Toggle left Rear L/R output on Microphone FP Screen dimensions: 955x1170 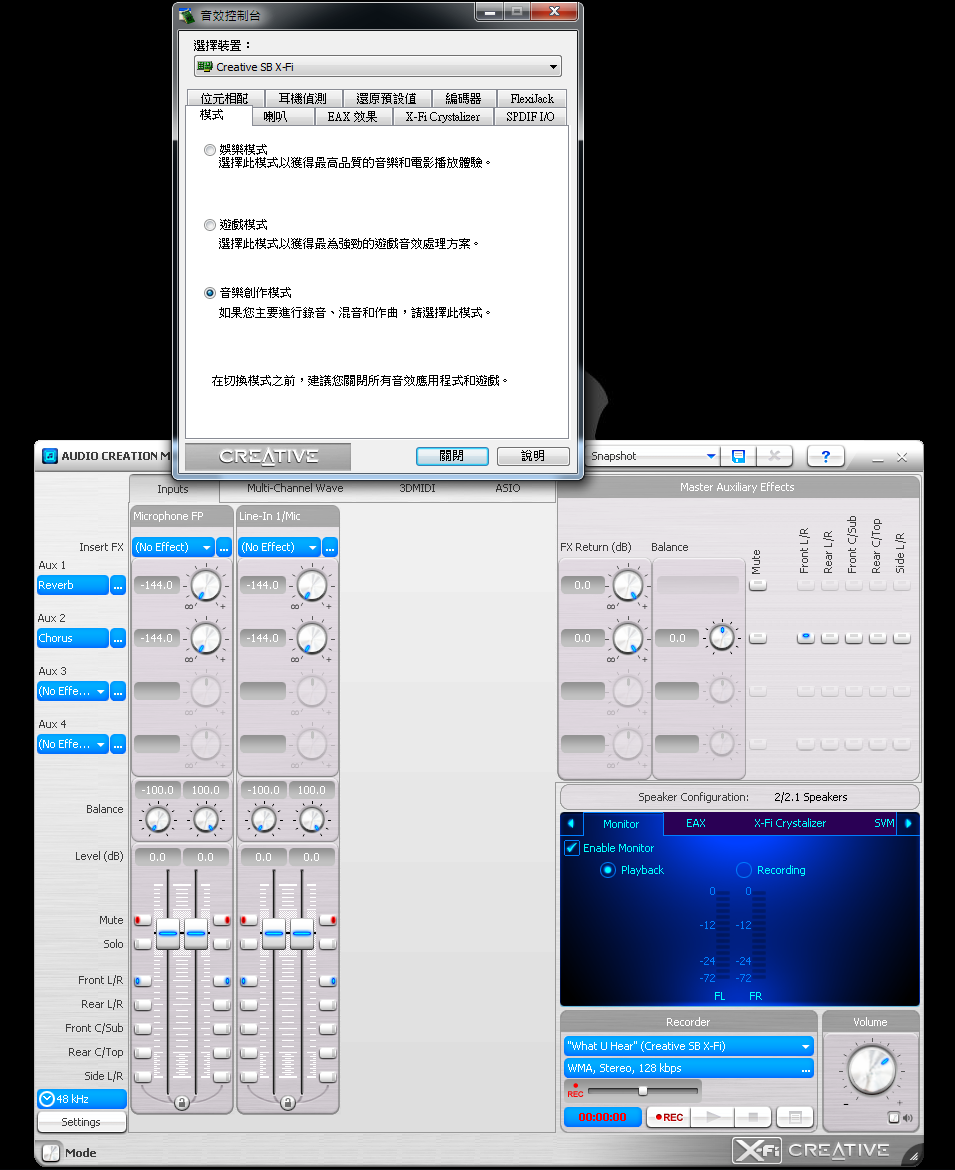(142, 1005)
